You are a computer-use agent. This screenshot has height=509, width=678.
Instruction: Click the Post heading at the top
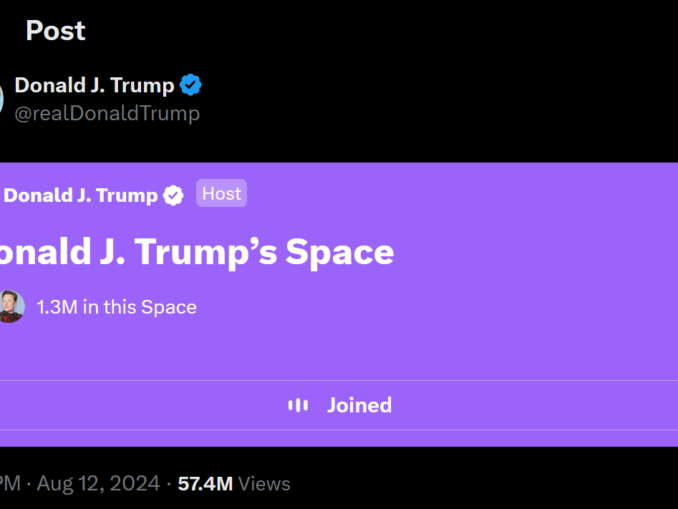tap(55, 31)
